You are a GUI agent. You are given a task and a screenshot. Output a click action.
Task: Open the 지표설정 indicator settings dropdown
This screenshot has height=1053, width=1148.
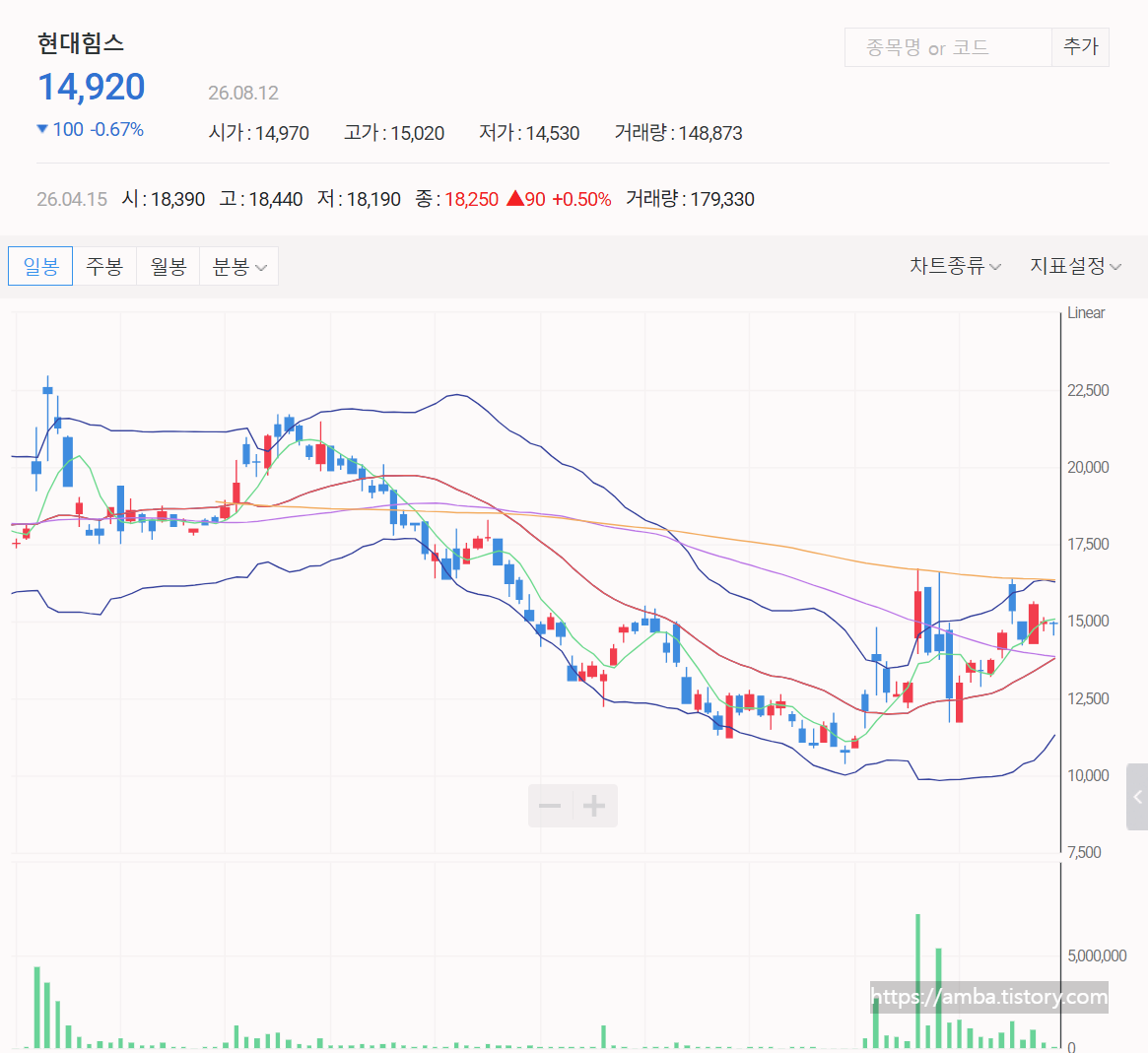pyautogui.click(x=1075, y=266)
